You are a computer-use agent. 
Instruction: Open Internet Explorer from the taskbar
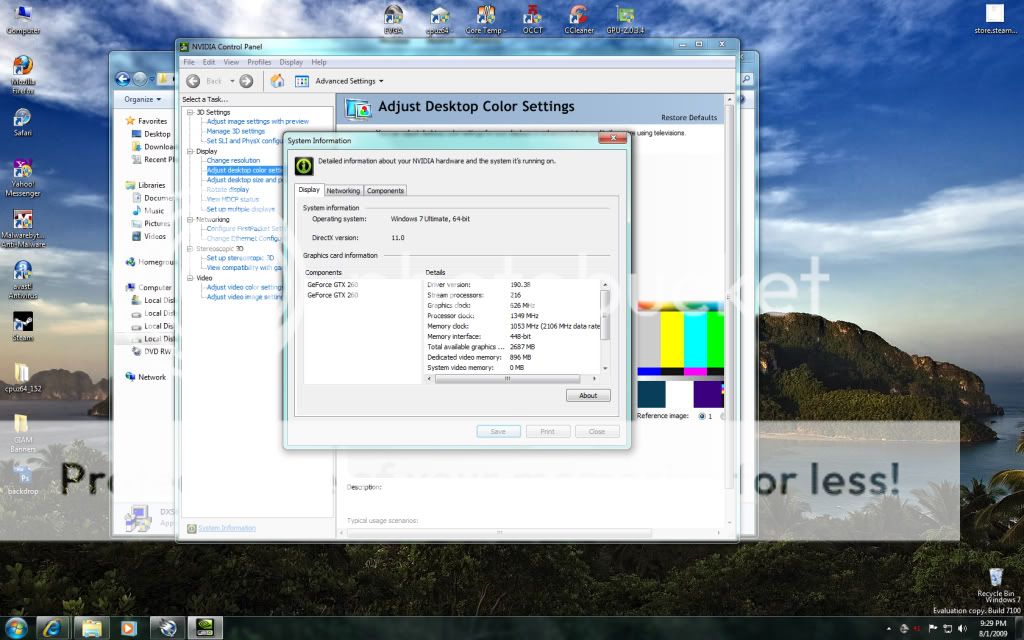(52, 628)
